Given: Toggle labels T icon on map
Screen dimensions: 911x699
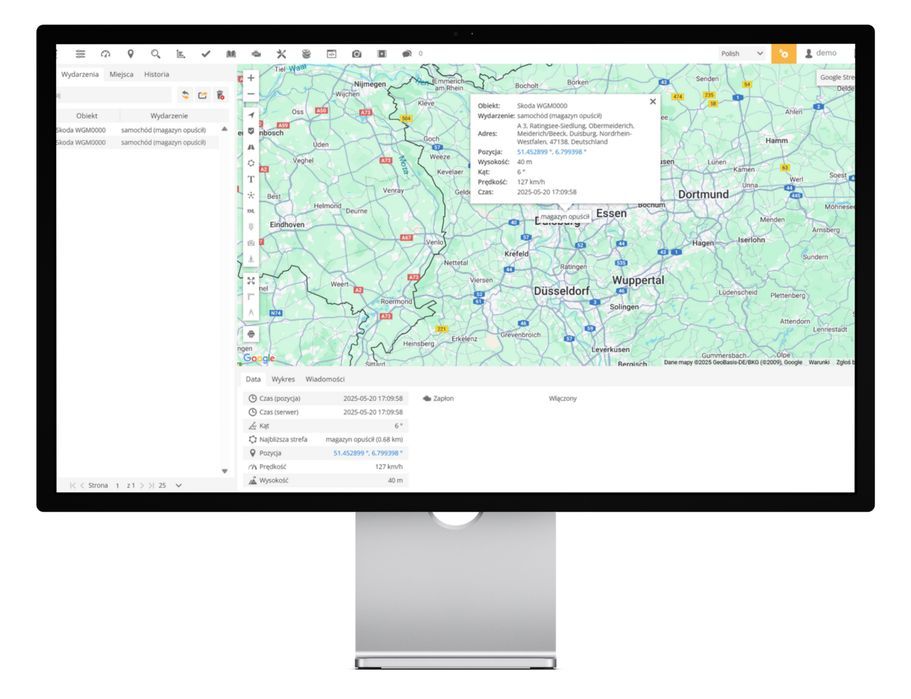Looking at the screenshot, I should point(251,180).
